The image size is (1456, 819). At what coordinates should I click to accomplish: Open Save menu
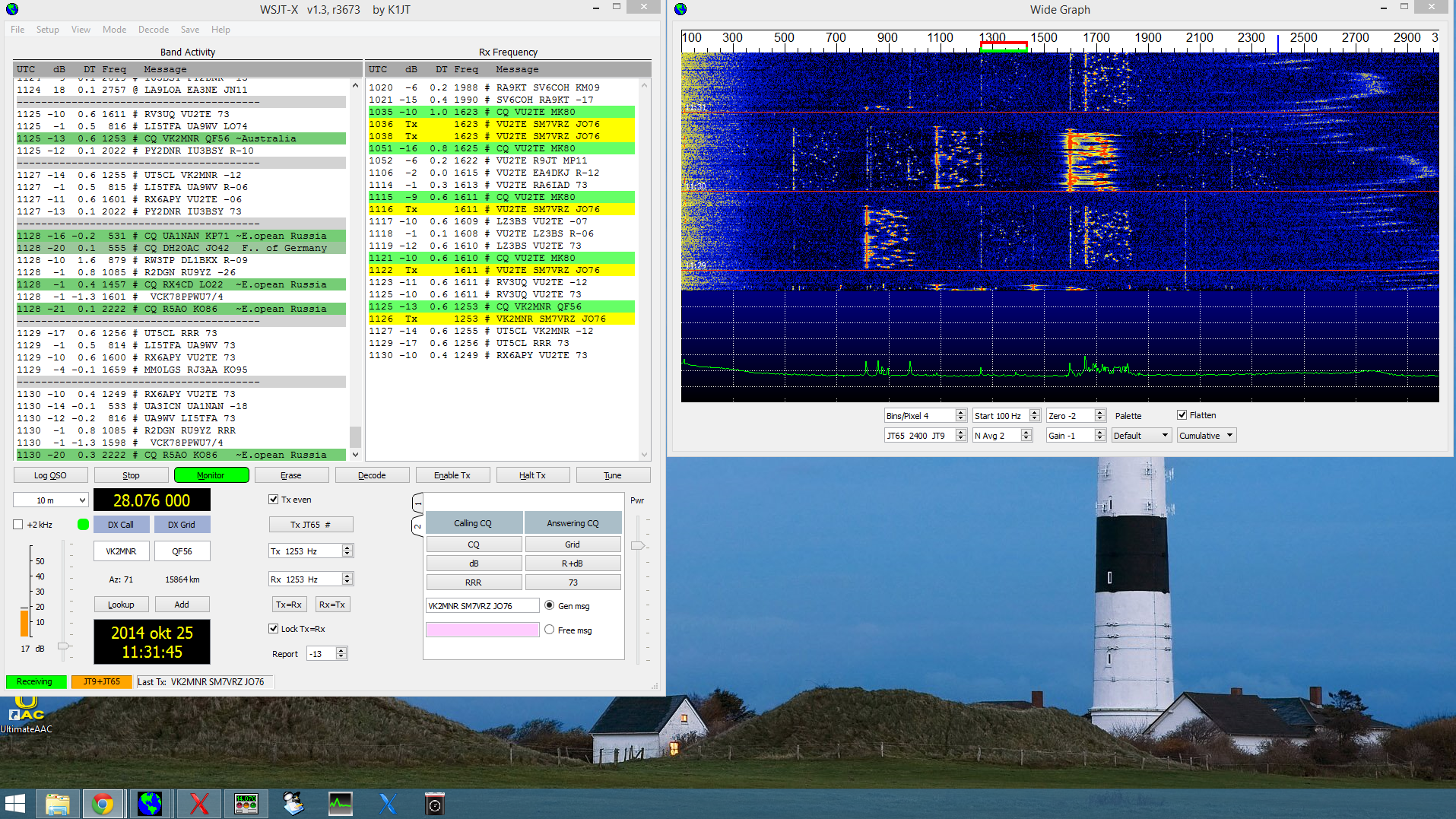[190, 30]
